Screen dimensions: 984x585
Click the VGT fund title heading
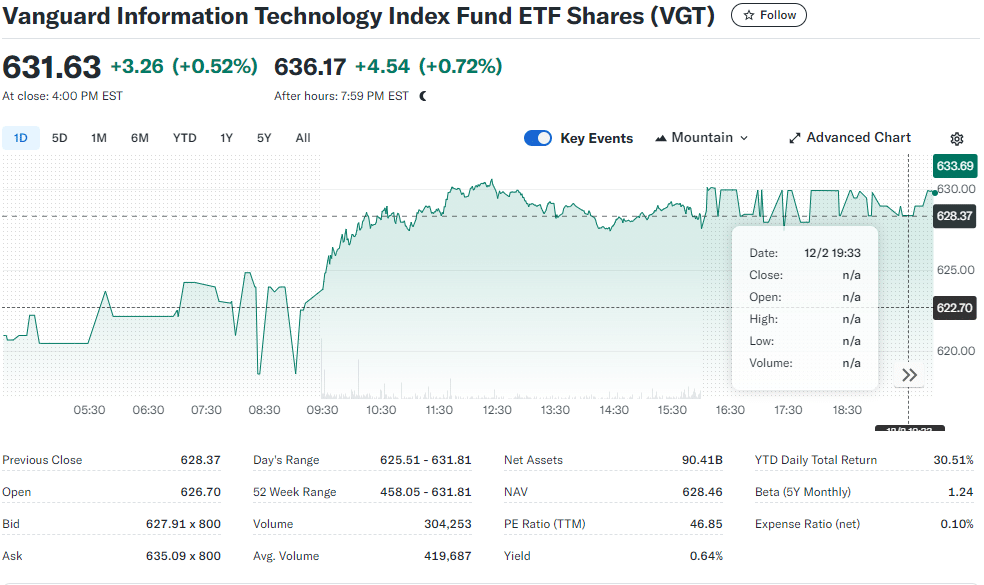(358, 16)
